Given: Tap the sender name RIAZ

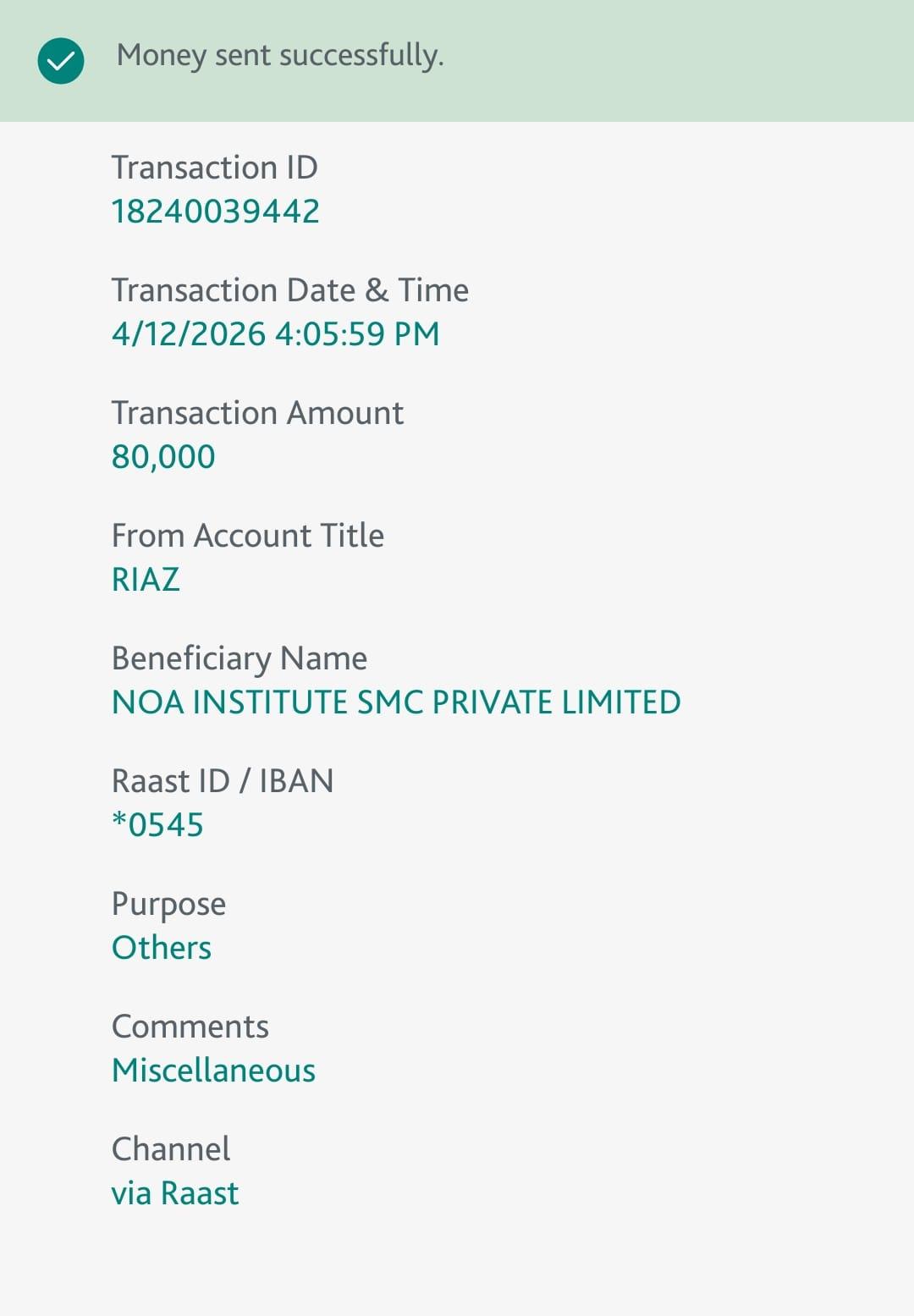Looking at the screenshot, I should point(146,580).
